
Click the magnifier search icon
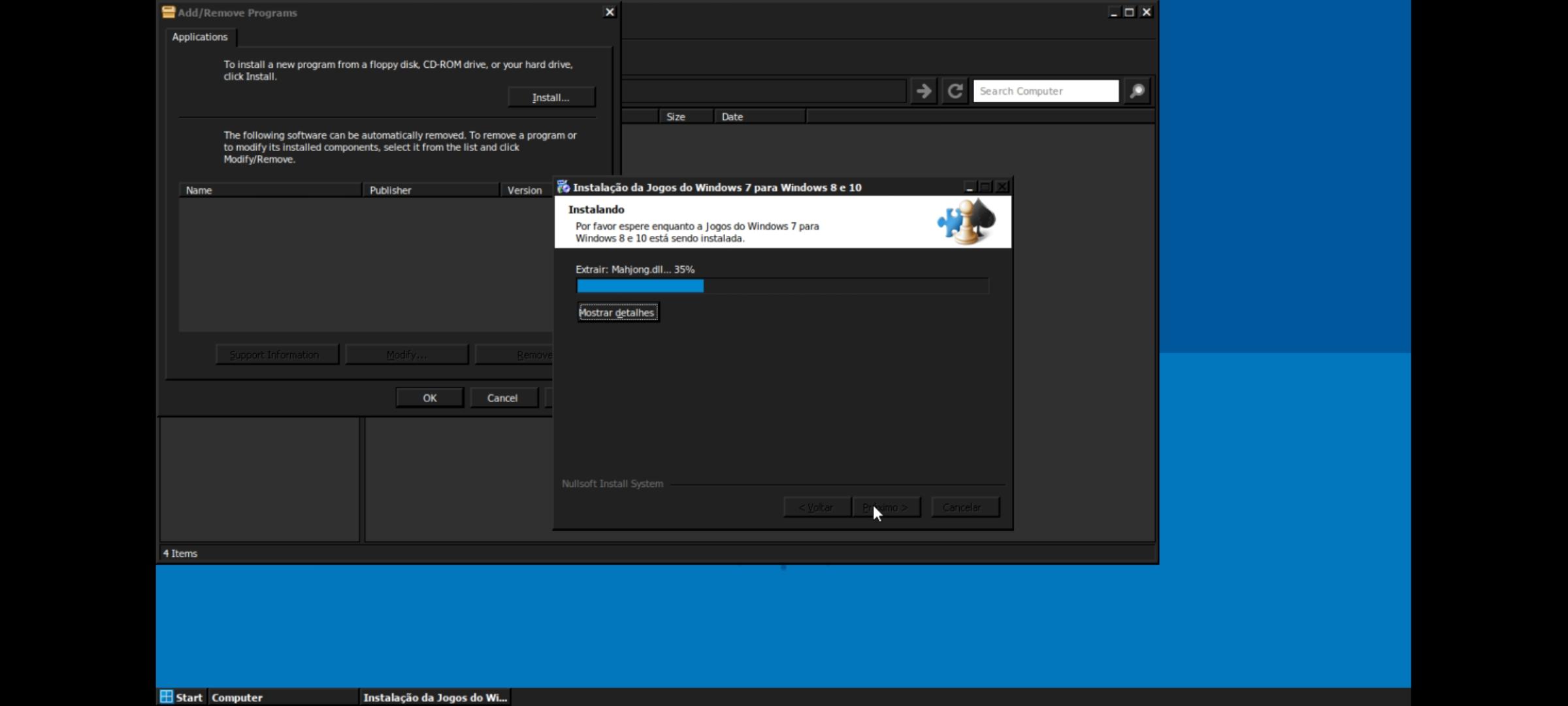1137,91
